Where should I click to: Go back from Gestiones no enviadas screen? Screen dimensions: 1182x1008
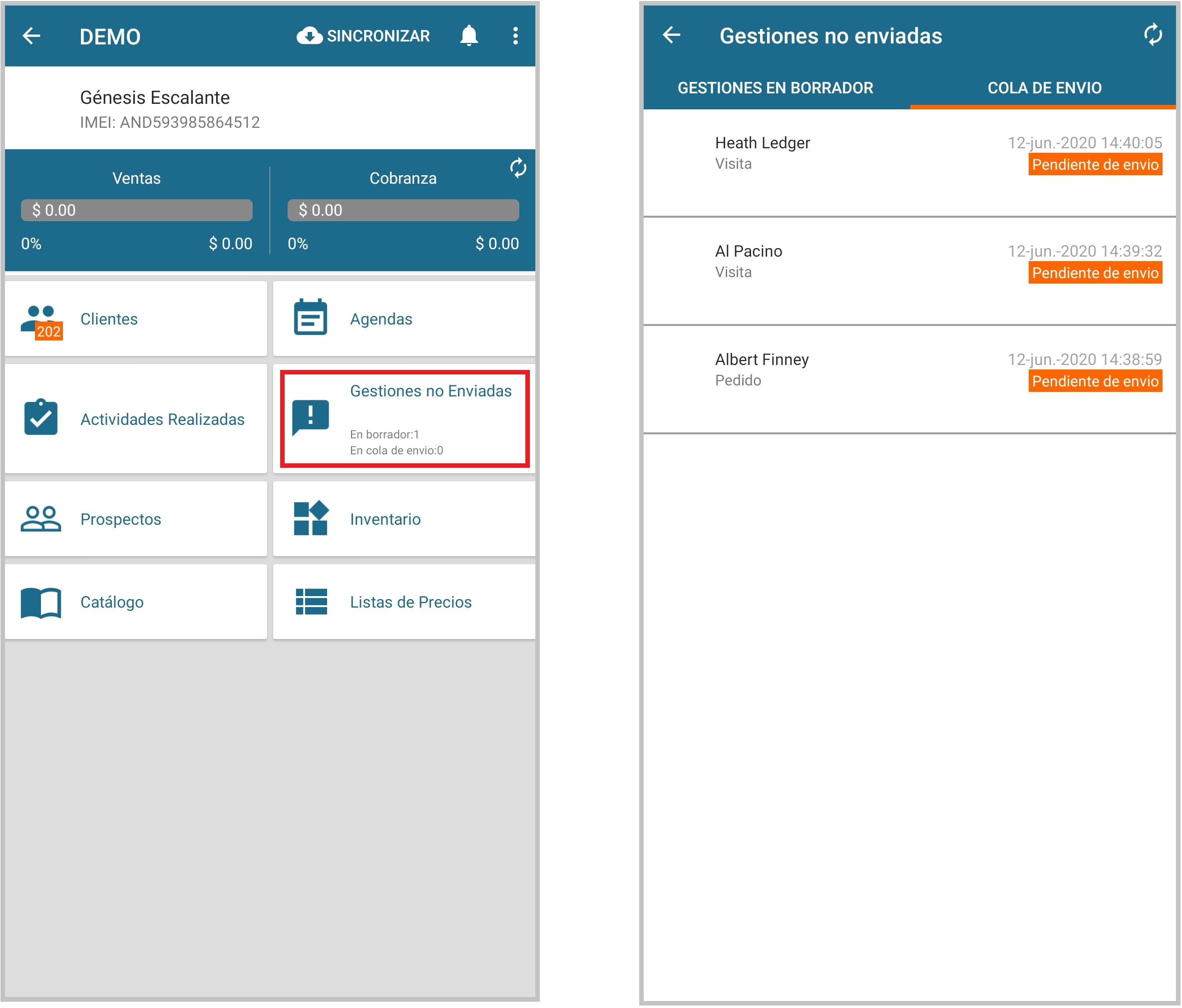(x=672, y=35)
